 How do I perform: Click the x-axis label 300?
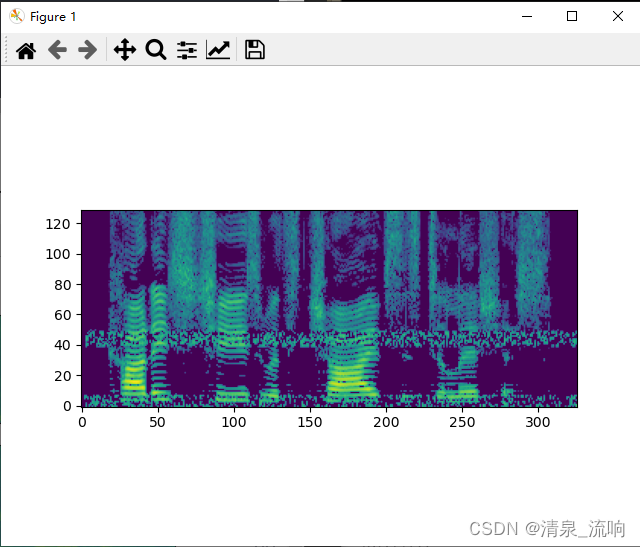pyautogui.click(x=538, y=422)
